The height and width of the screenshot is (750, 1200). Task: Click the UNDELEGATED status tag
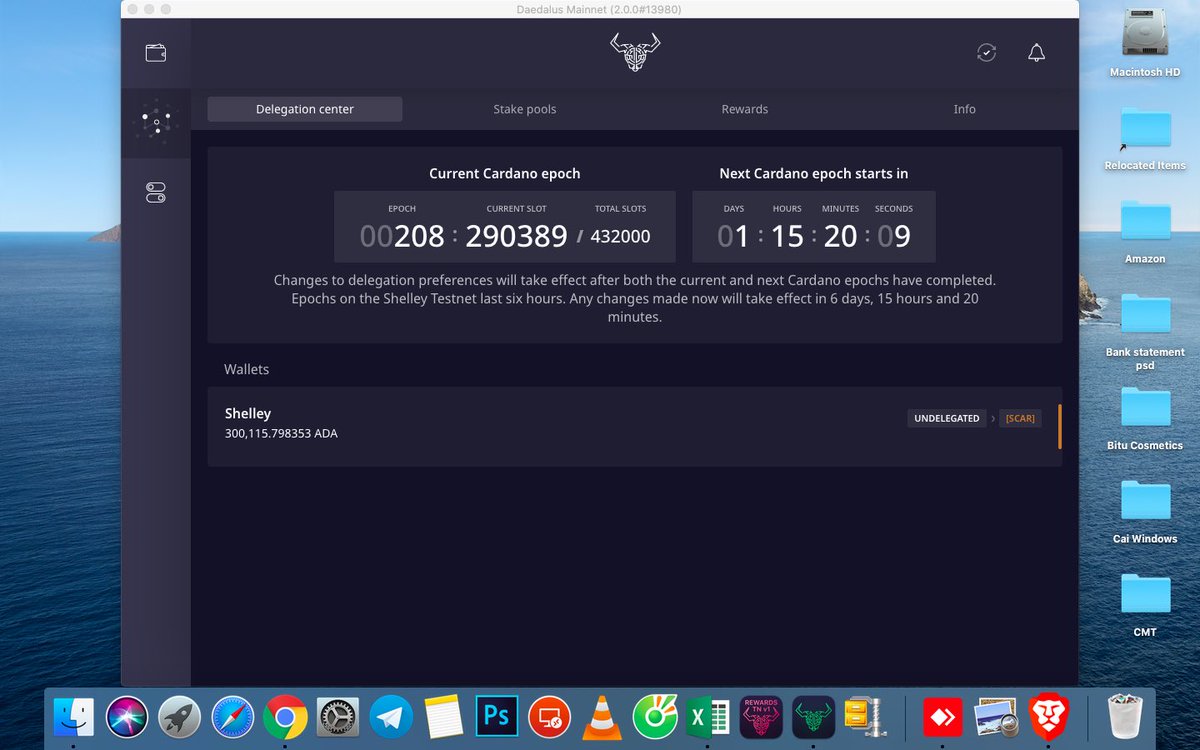[947, 418]
